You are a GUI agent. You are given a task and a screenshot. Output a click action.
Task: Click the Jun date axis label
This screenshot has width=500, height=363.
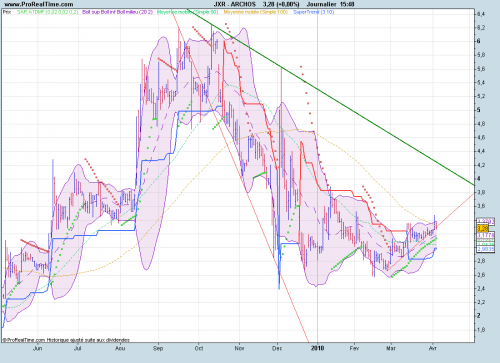pos(38,348)
